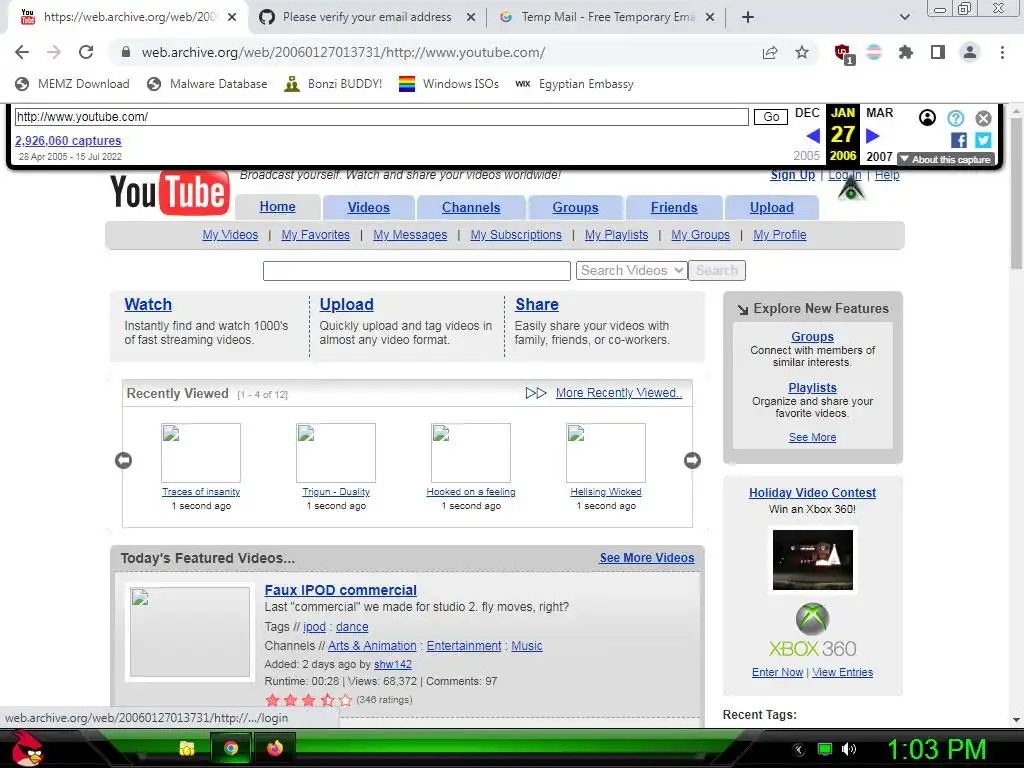This screenshot has width=1024, height=768.
Task: Open the Malware Database bookmark
Action: [x=207, y=84]
